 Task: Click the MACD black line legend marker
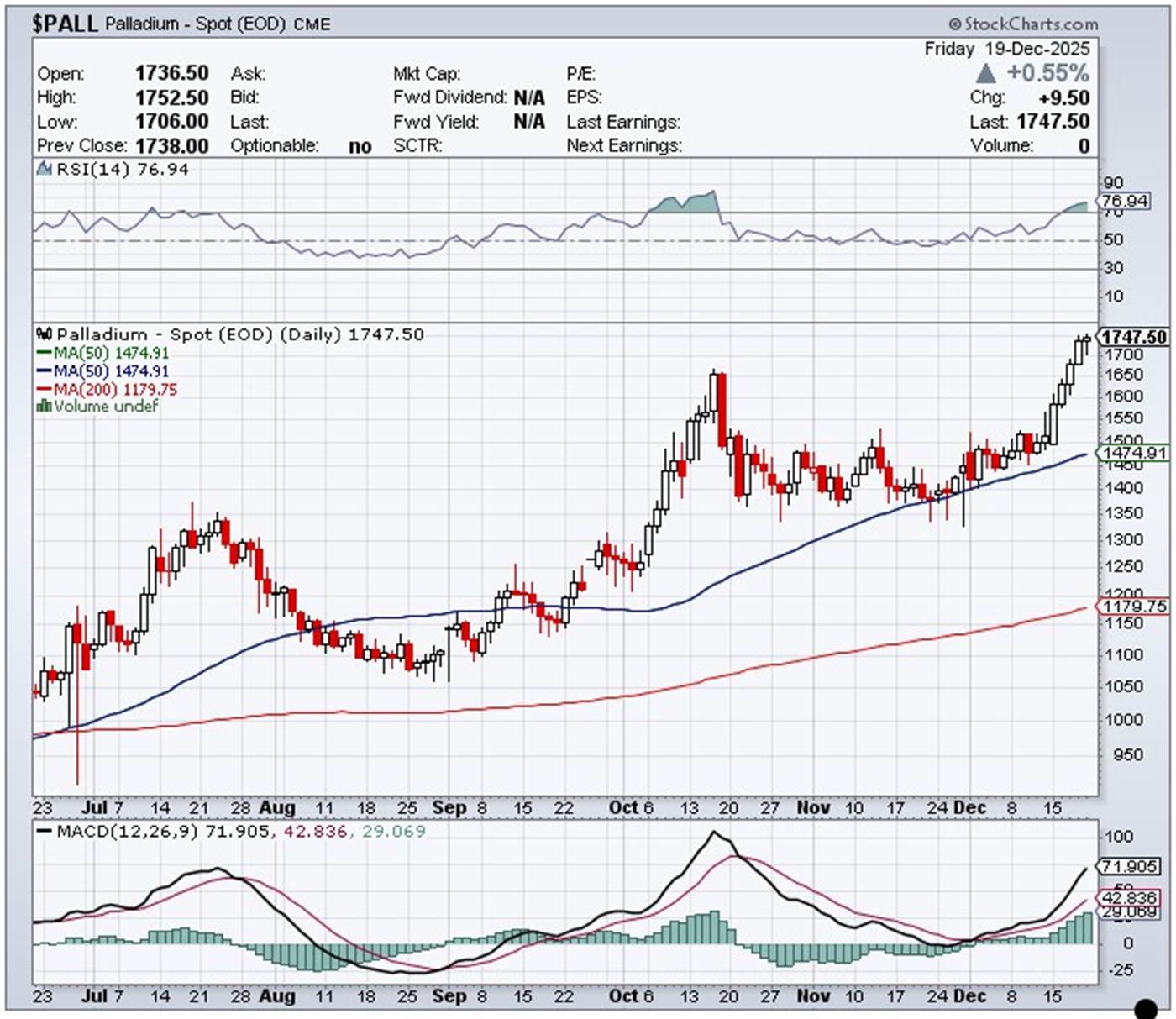(x=45, y=832)
